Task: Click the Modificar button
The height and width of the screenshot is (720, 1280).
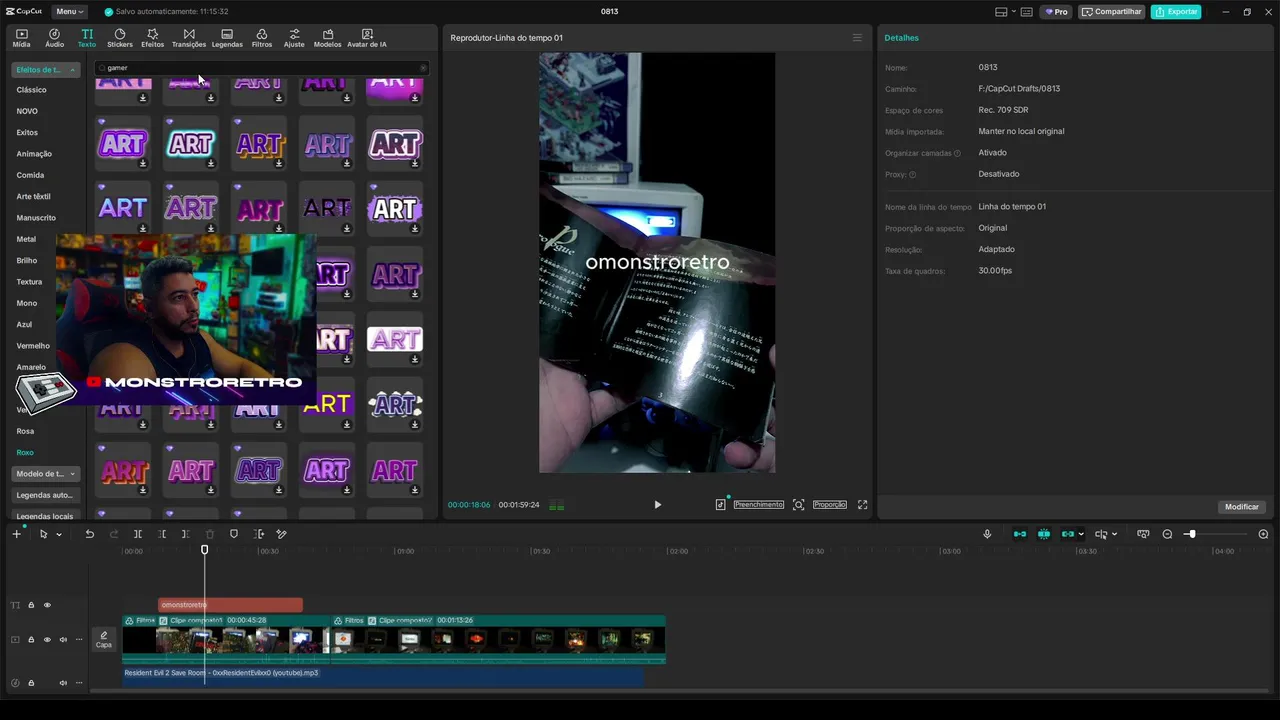Action: [1242, 507]
